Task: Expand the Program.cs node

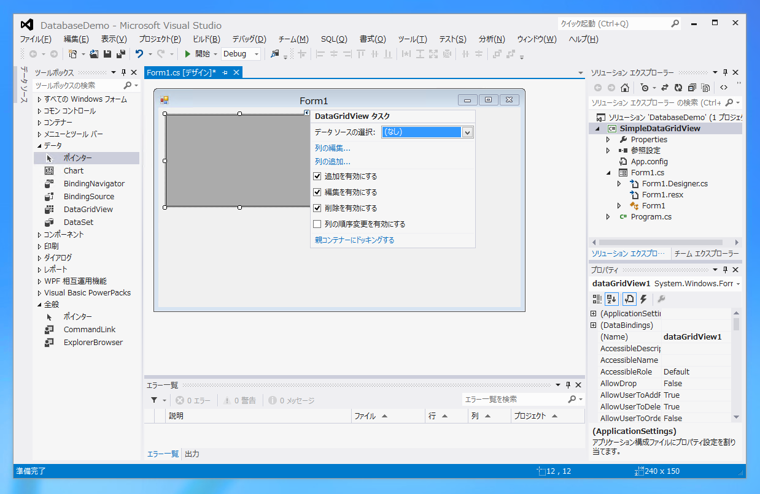Action: (608, 217)
